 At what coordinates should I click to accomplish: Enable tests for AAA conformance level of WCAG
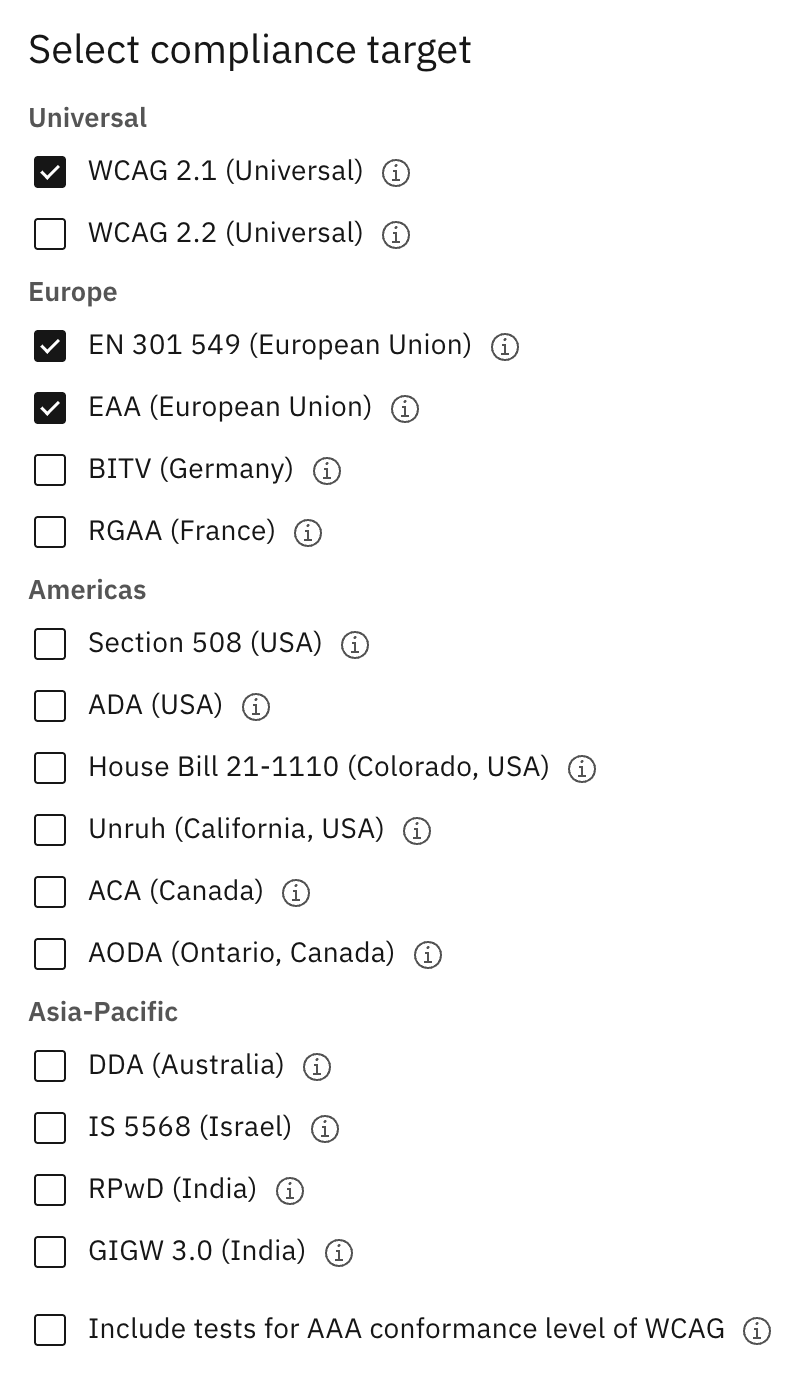pyautogui.click(x=49, y=1330)
